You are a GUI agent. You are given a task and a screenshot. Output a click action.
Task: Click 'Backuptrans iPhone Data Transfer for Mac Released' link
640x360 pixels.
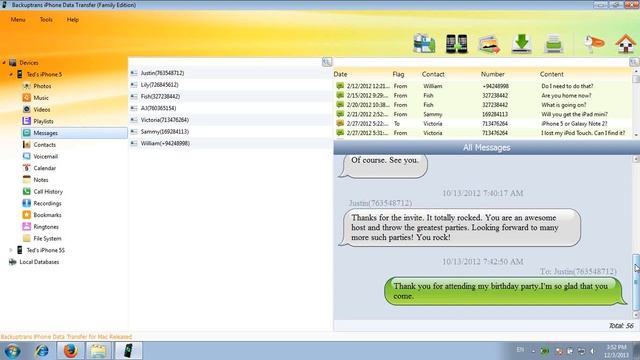click(x=66, y=337)
